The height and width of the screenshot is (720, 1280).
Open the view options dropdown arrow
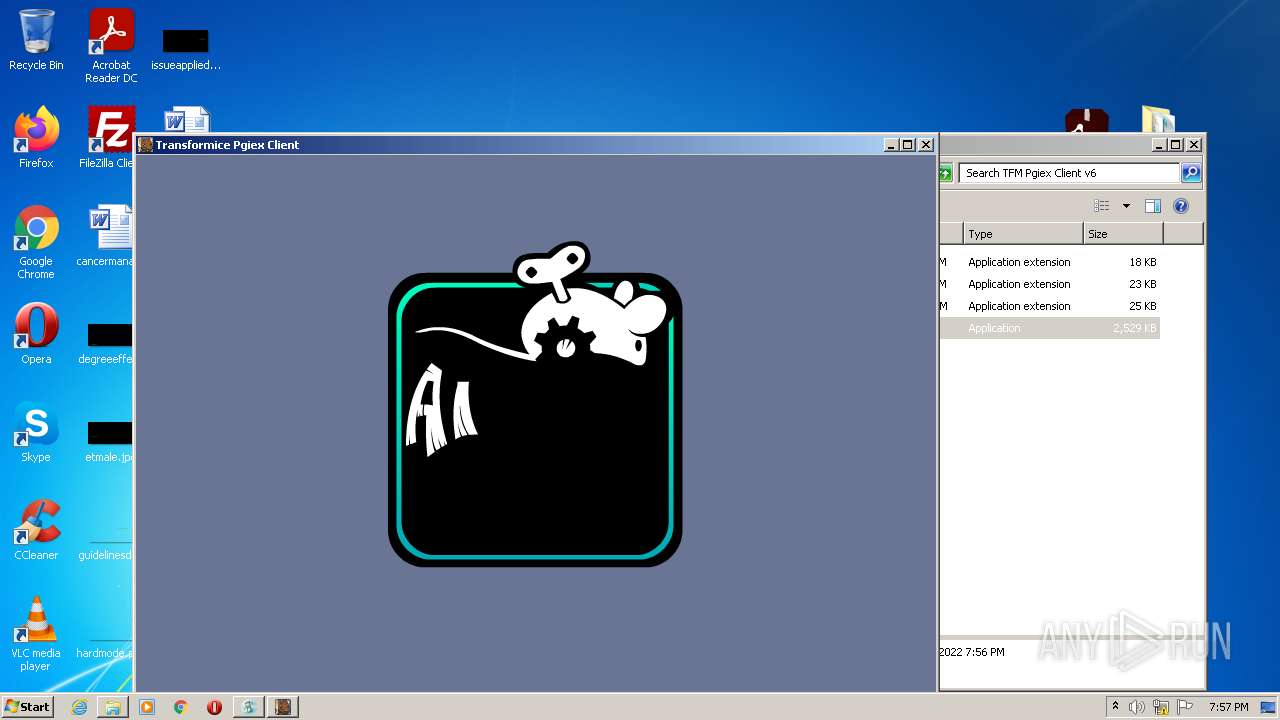1126,206
